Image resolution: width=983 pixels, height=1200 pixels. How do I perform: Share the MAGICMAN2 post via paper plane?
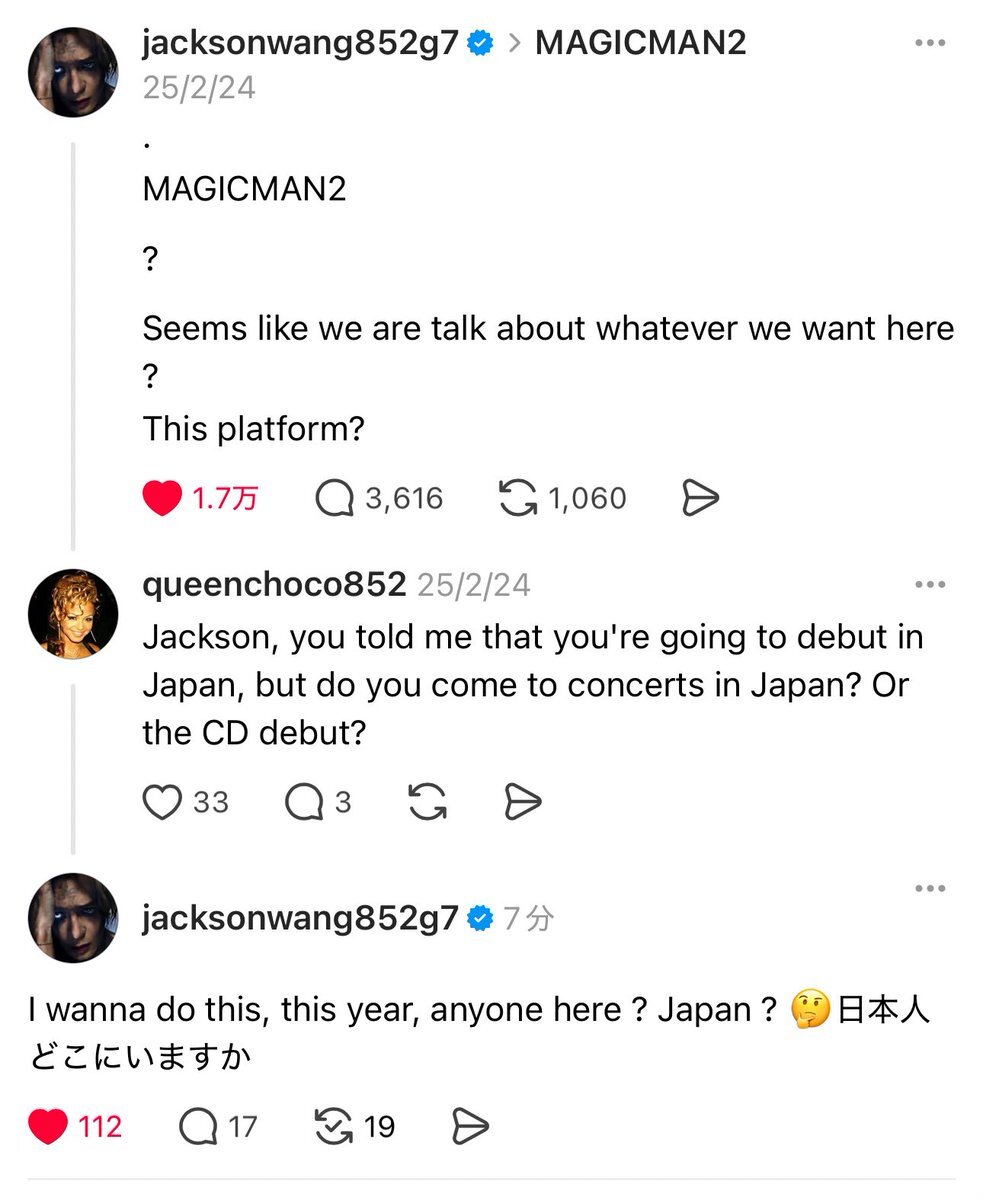(x=700, y=498)
